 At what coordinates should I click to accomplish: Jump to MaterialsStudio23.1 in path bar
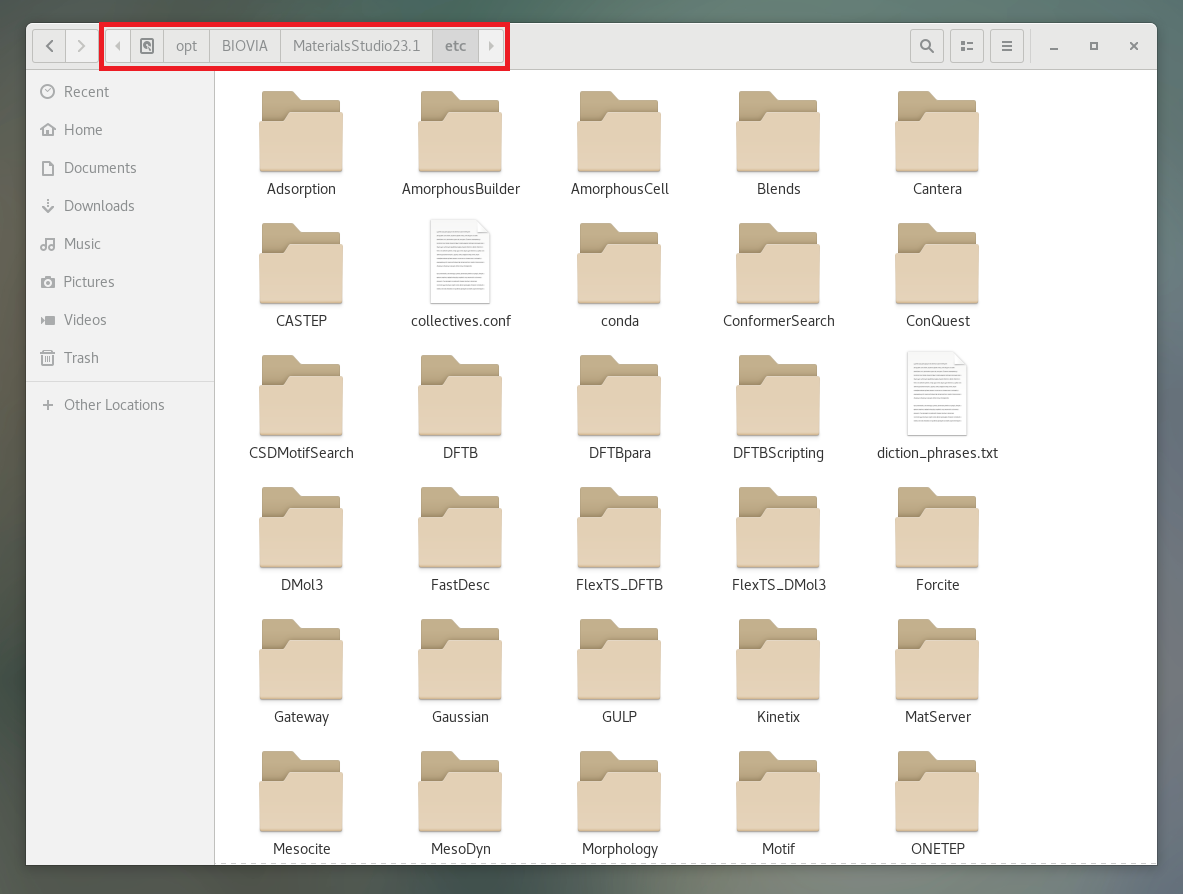(x=356, y=46)
